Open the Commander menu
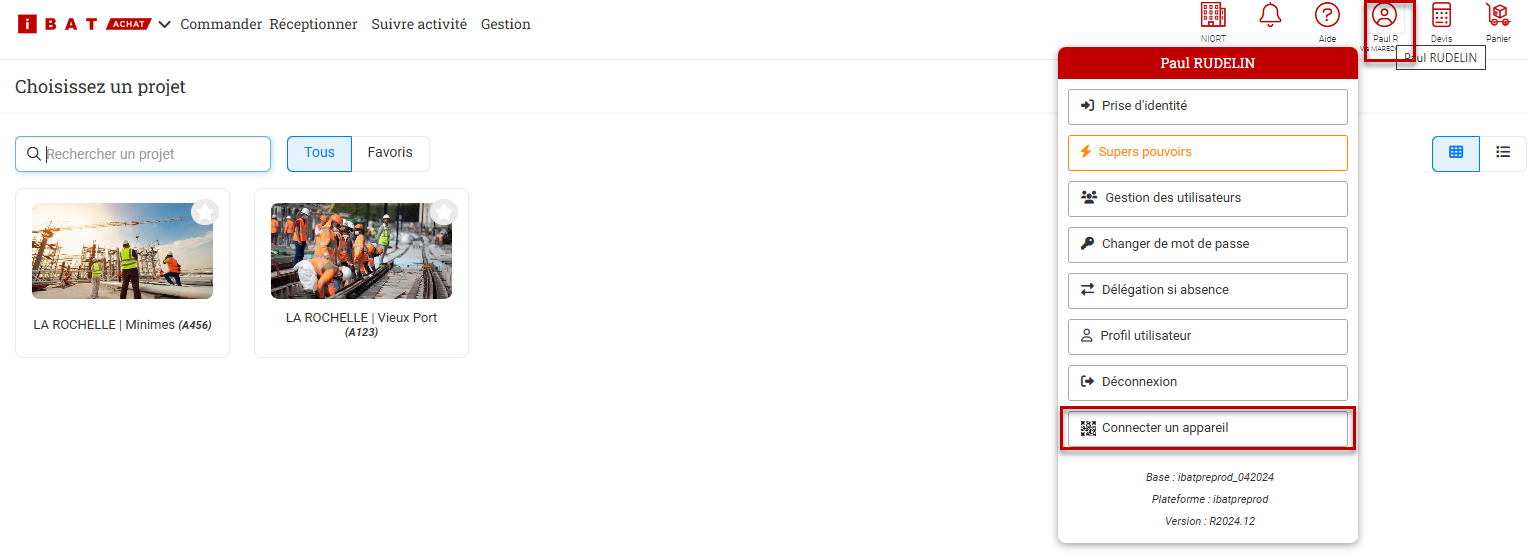The width and height of the screenshot is (1529, 557). tap(221, 25)
